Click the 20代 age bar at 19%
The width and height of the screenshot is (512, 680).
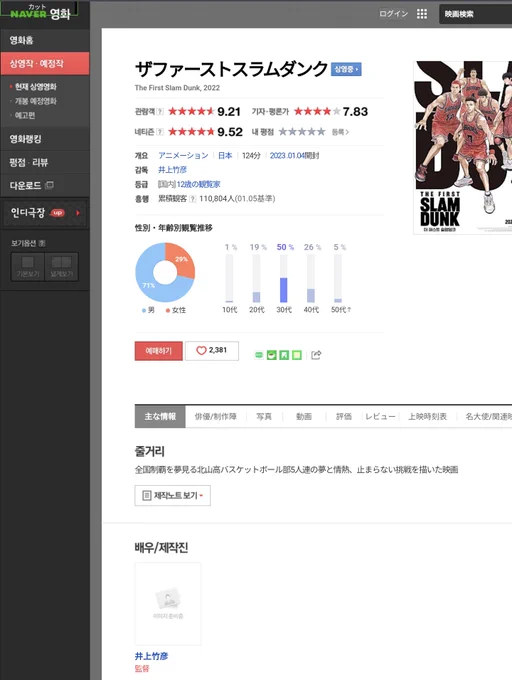tap(257, 278)
